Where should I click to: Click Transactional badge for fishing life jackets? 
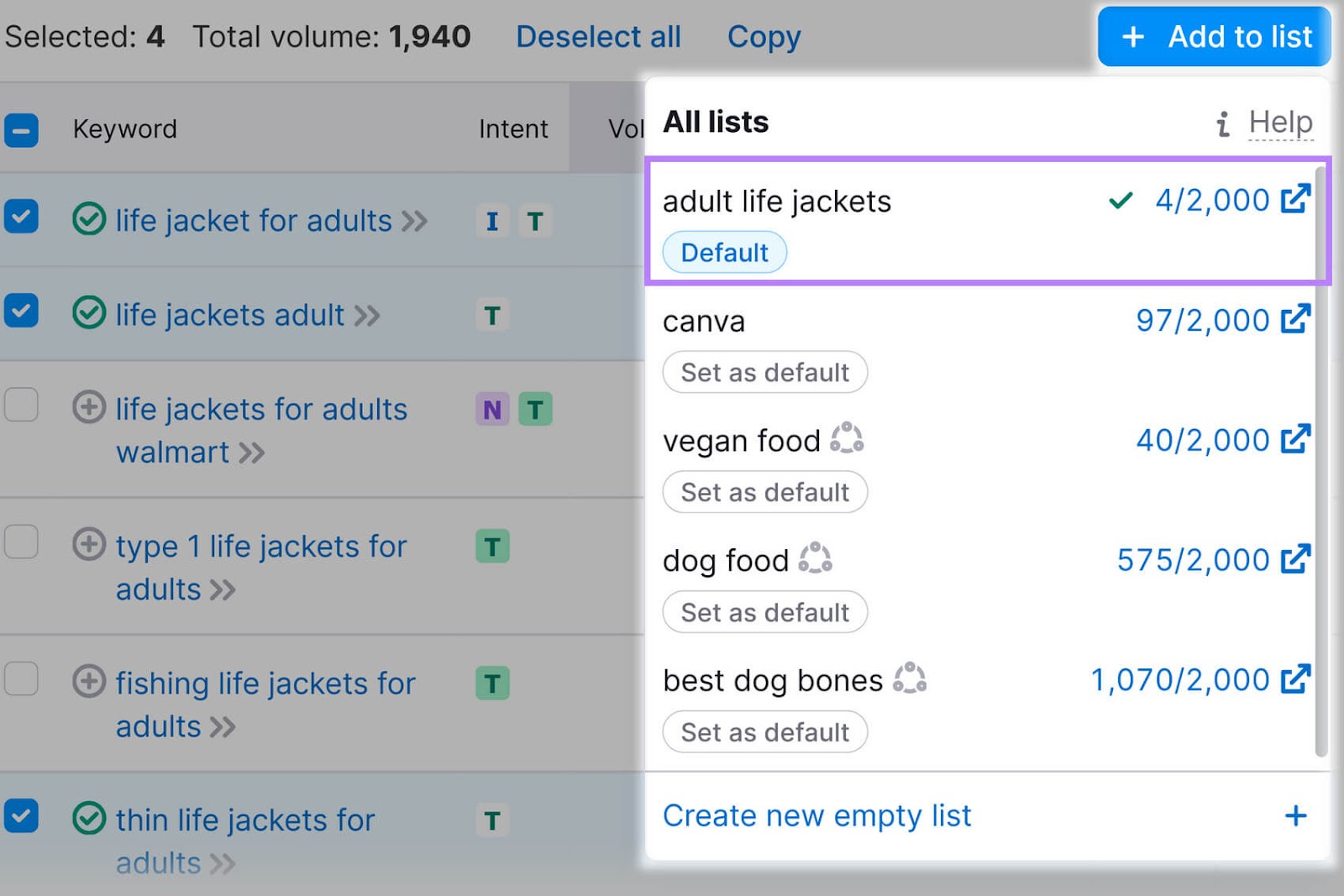tap(492, 684)
